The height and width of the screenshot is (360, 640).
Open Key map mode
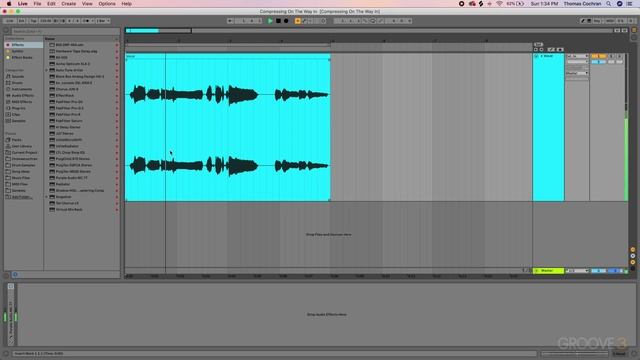597,21
